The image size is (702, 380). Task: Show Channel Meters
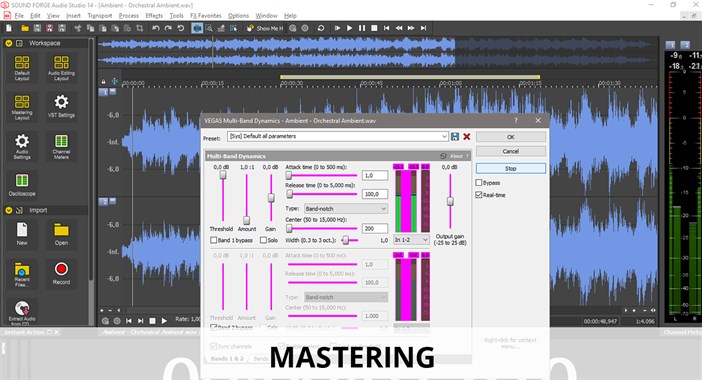click(x=61, y=146)
